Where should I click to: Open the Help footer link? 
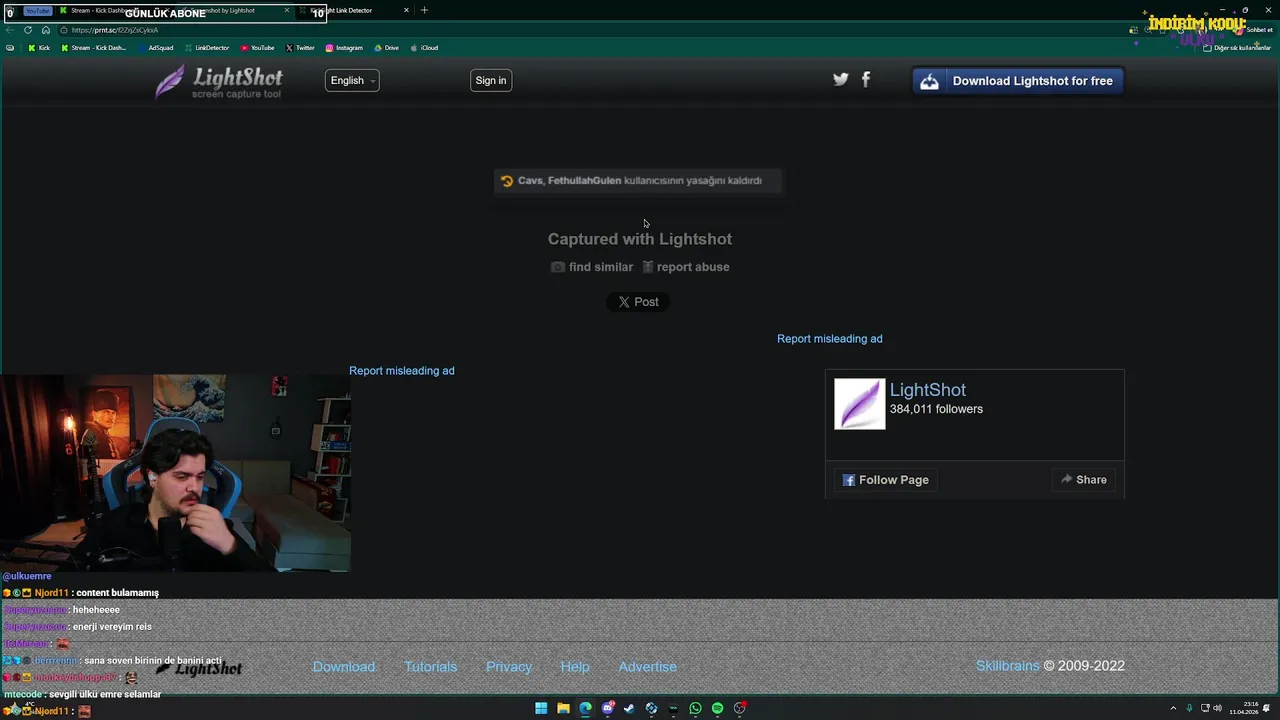pos(575,667)
